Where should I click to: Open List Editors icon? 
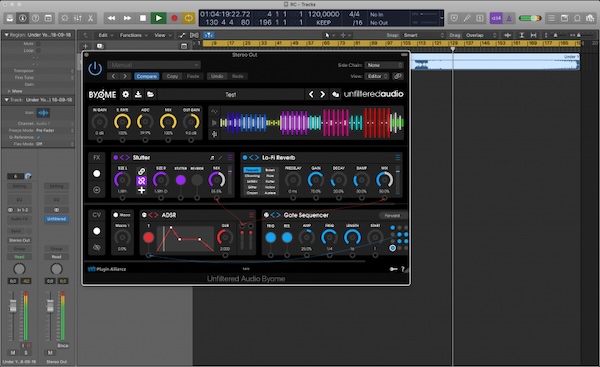coord(551,18)
